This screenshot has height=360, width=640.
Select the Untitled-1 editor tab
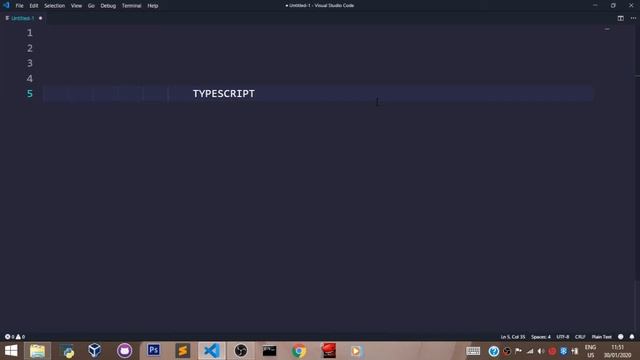click(x=22, y=18)
